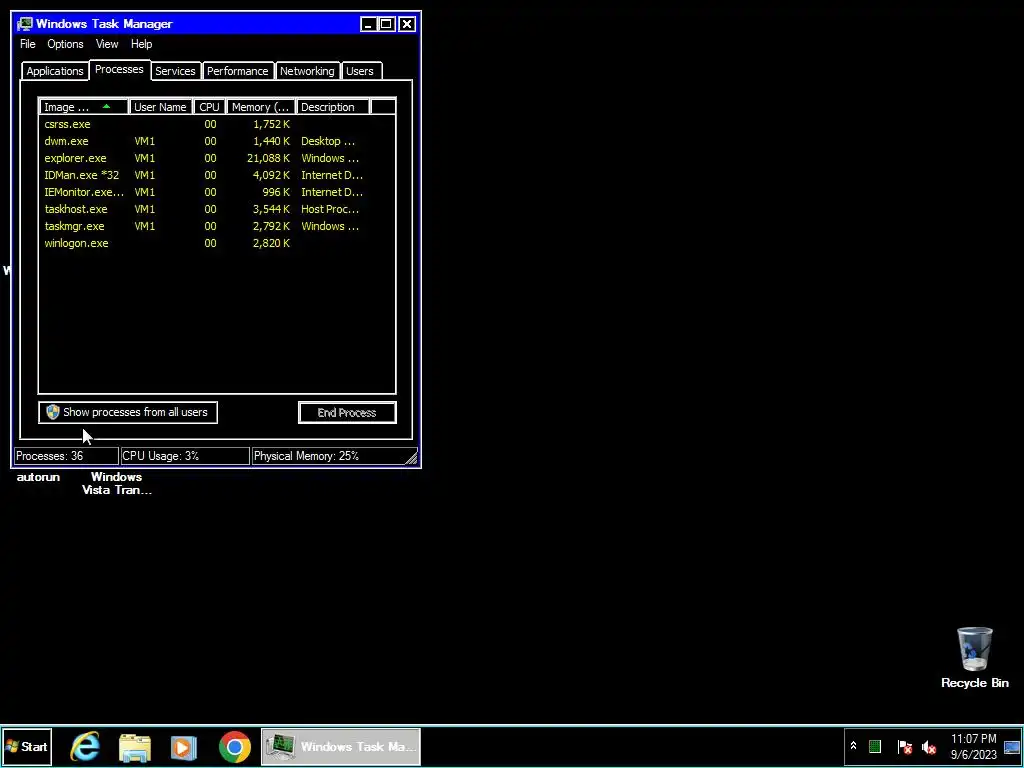This screenshot has height=768, width=1024.
Task: Open the File menu
Action: click(27, 44)
